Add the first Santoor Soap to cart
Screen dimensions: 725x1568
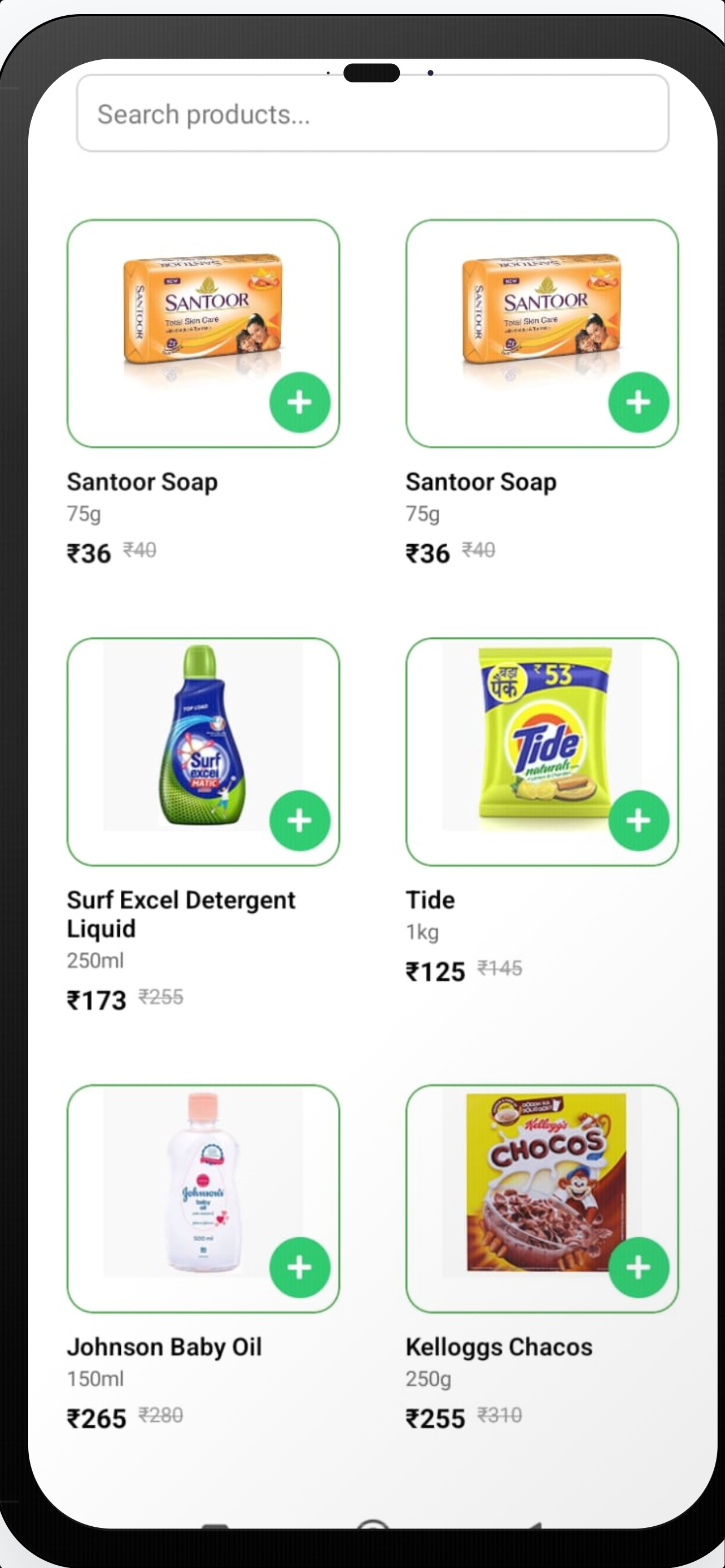click(299, 402)
